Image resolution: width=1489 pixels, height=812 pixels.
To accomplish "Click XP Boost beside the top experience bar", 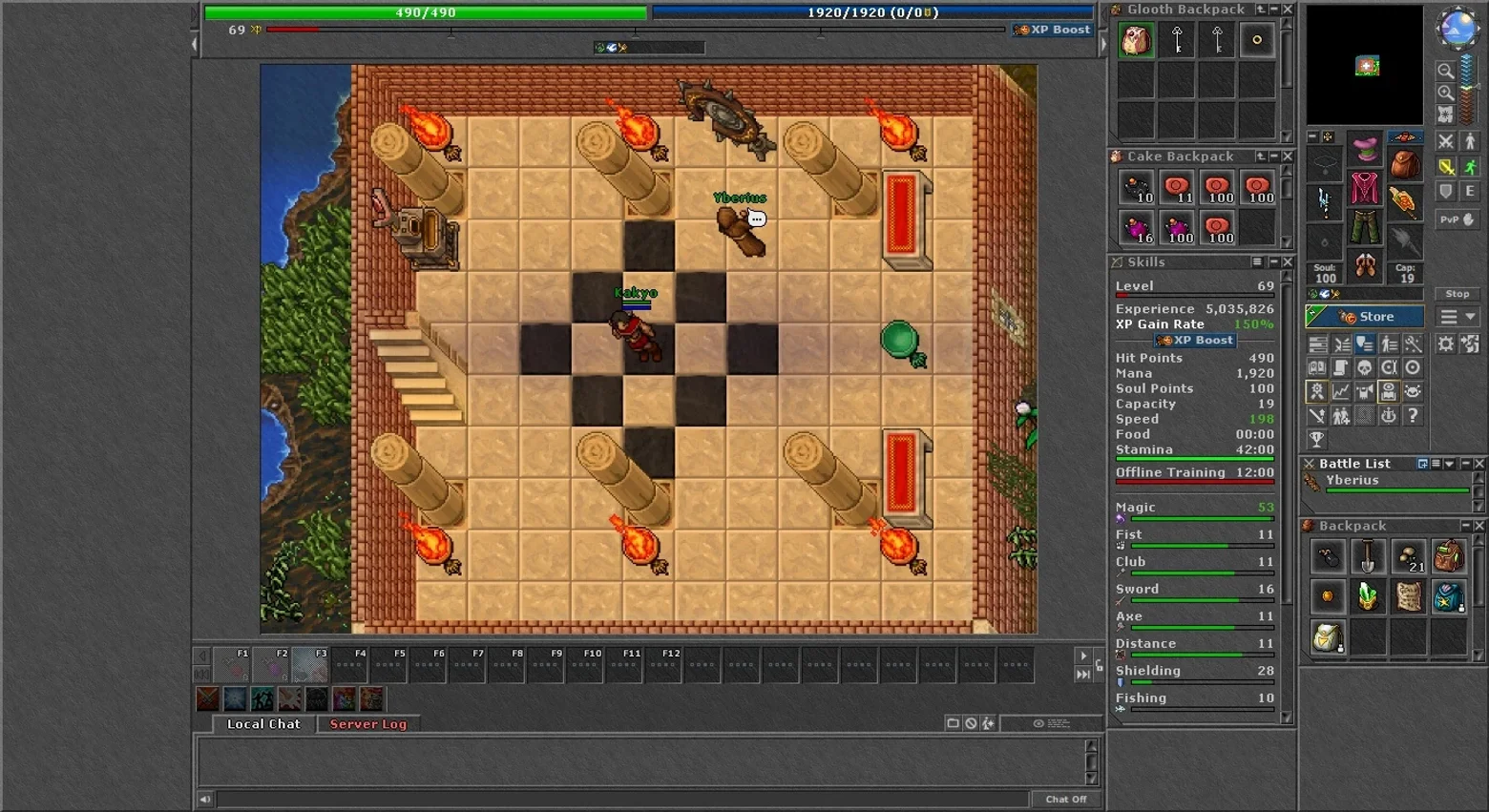I will click(1052, 30).
